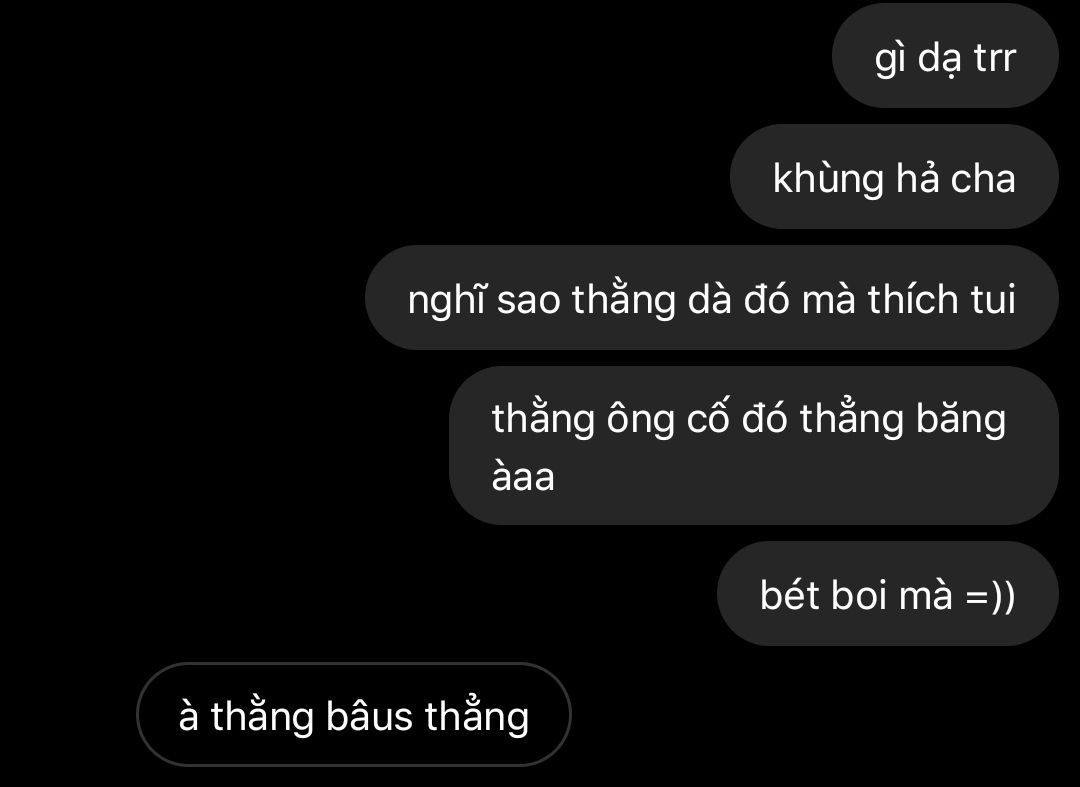Tap the 'khùng hả cha' message
1080x787 pixels.
click(x=894, y=177)
